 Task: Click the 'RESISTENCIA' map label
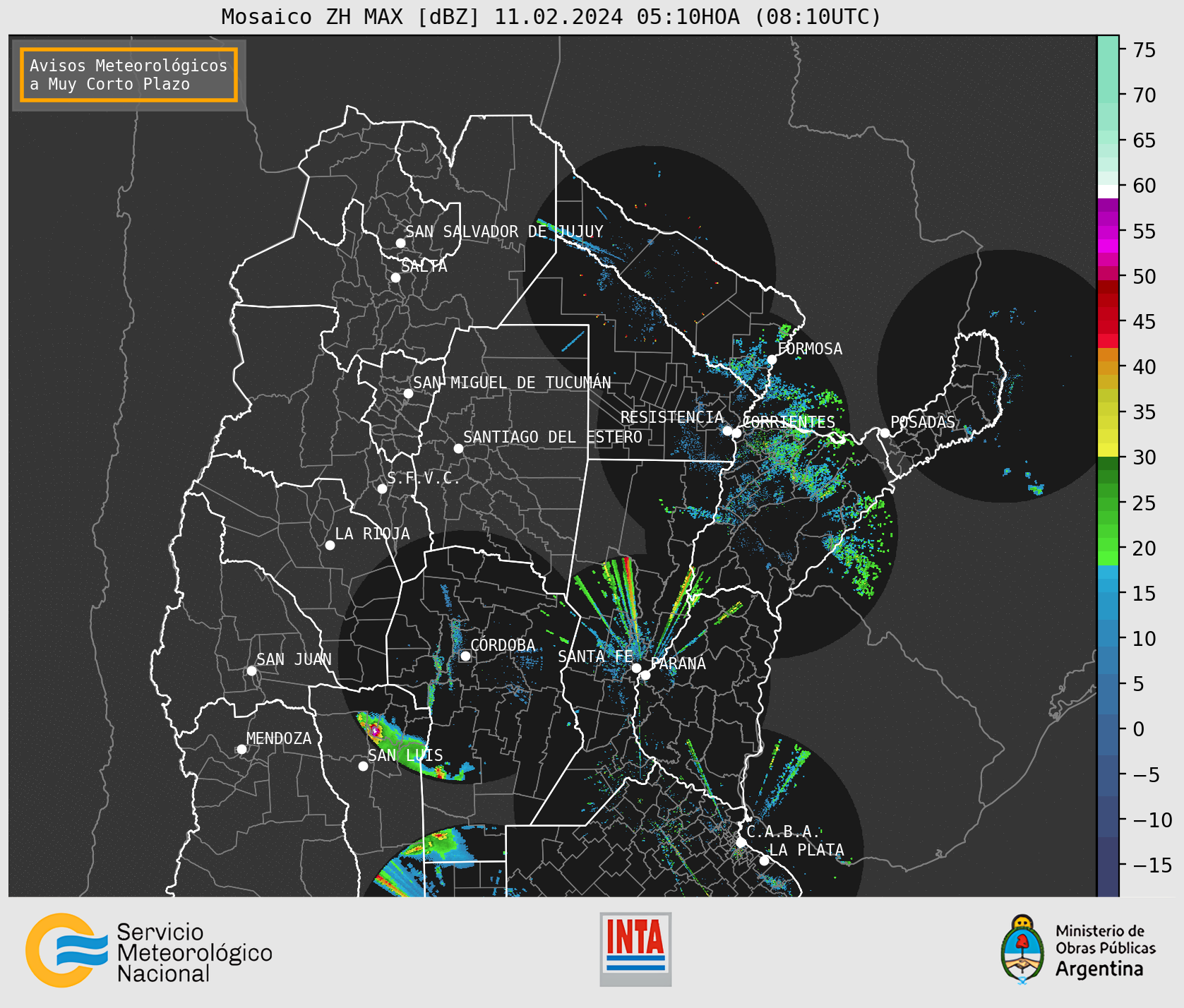672,417
